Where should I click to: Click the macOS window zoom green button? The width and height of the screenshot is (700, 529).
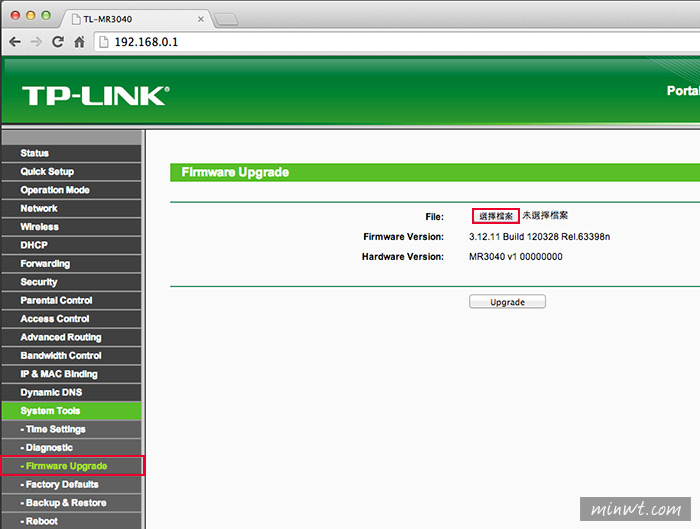[46, 16]
